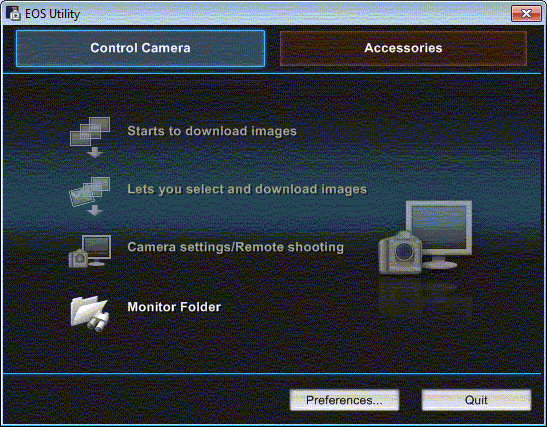Click the EOS Utility title bar app icon

point(14,13)
